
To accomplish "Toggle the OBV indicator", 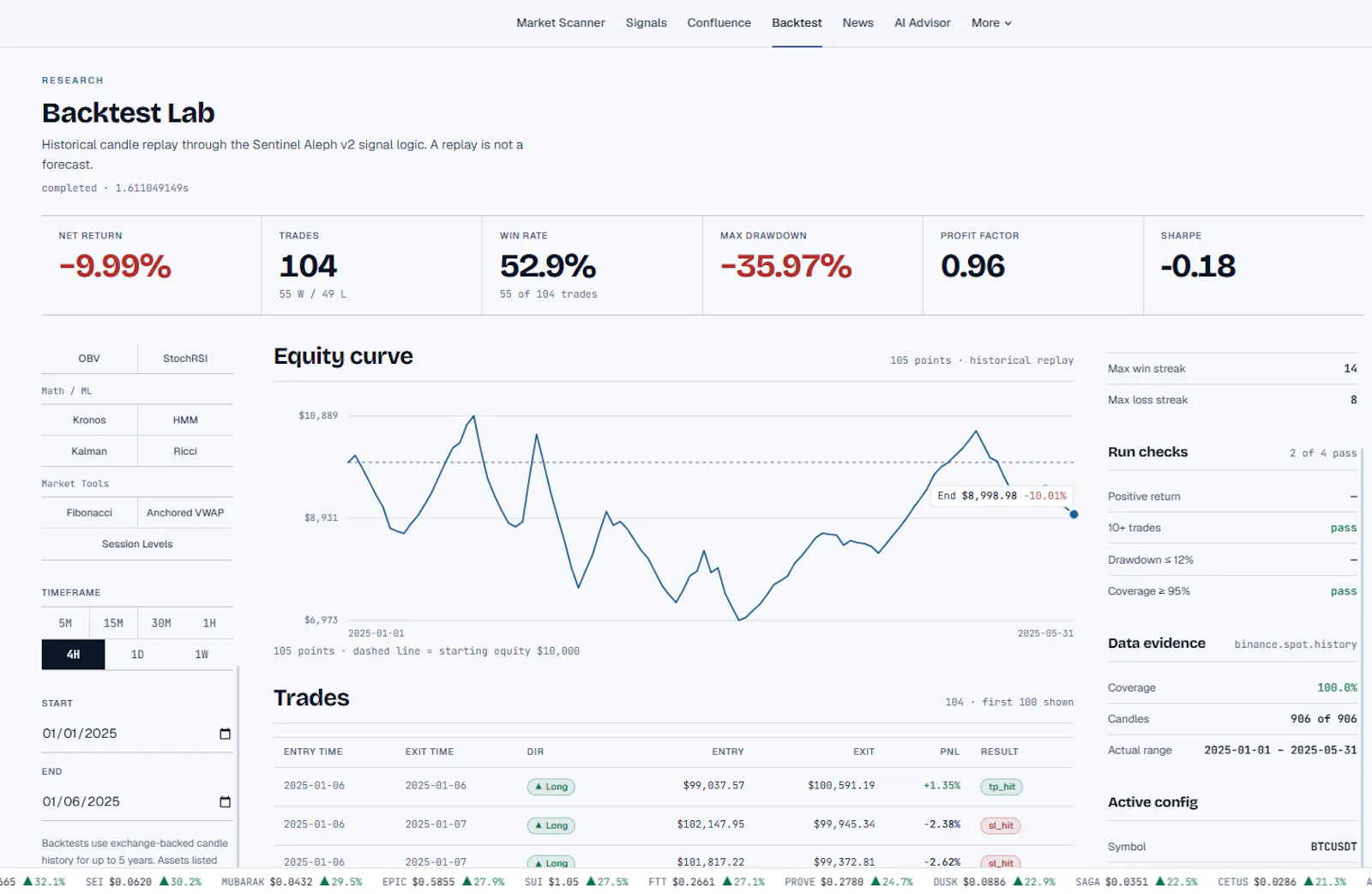I will (x=89, y=359).
